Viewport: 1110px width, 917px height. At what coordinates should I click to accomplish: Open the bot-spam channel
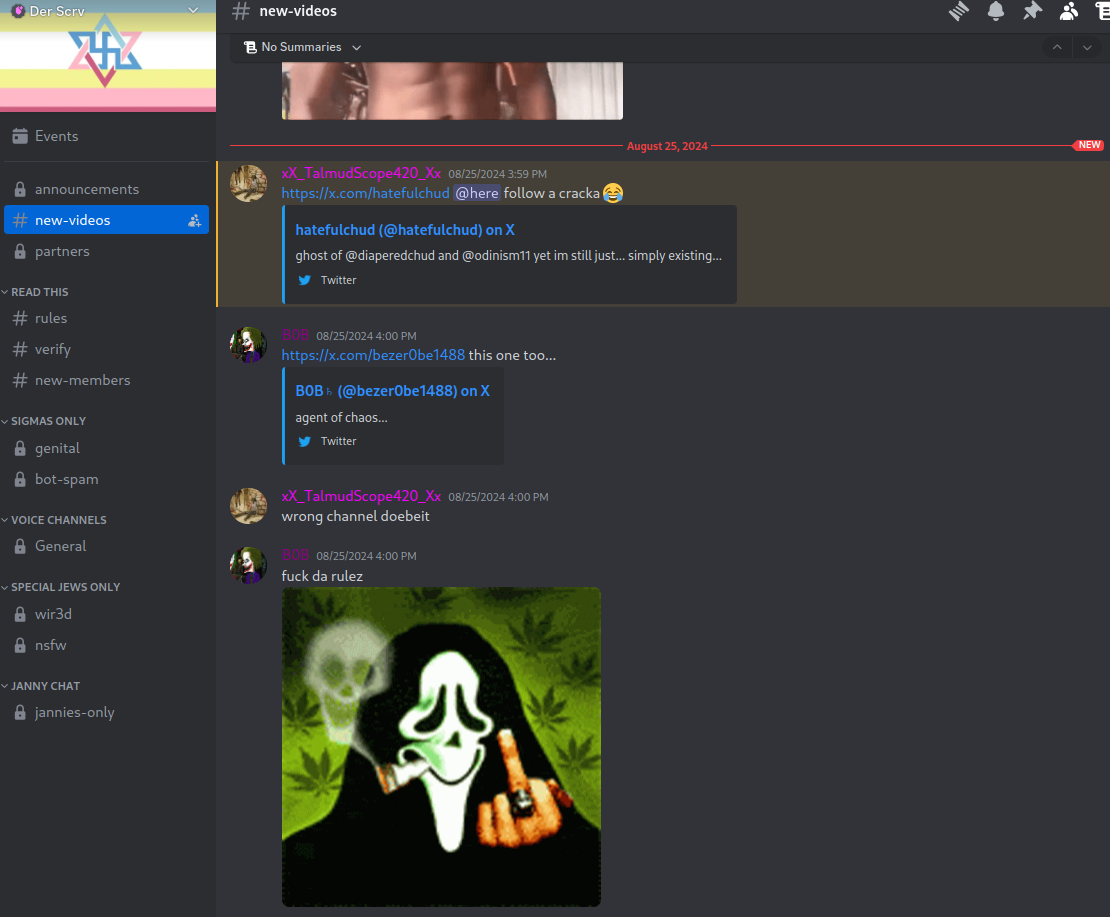coord(106,479)
